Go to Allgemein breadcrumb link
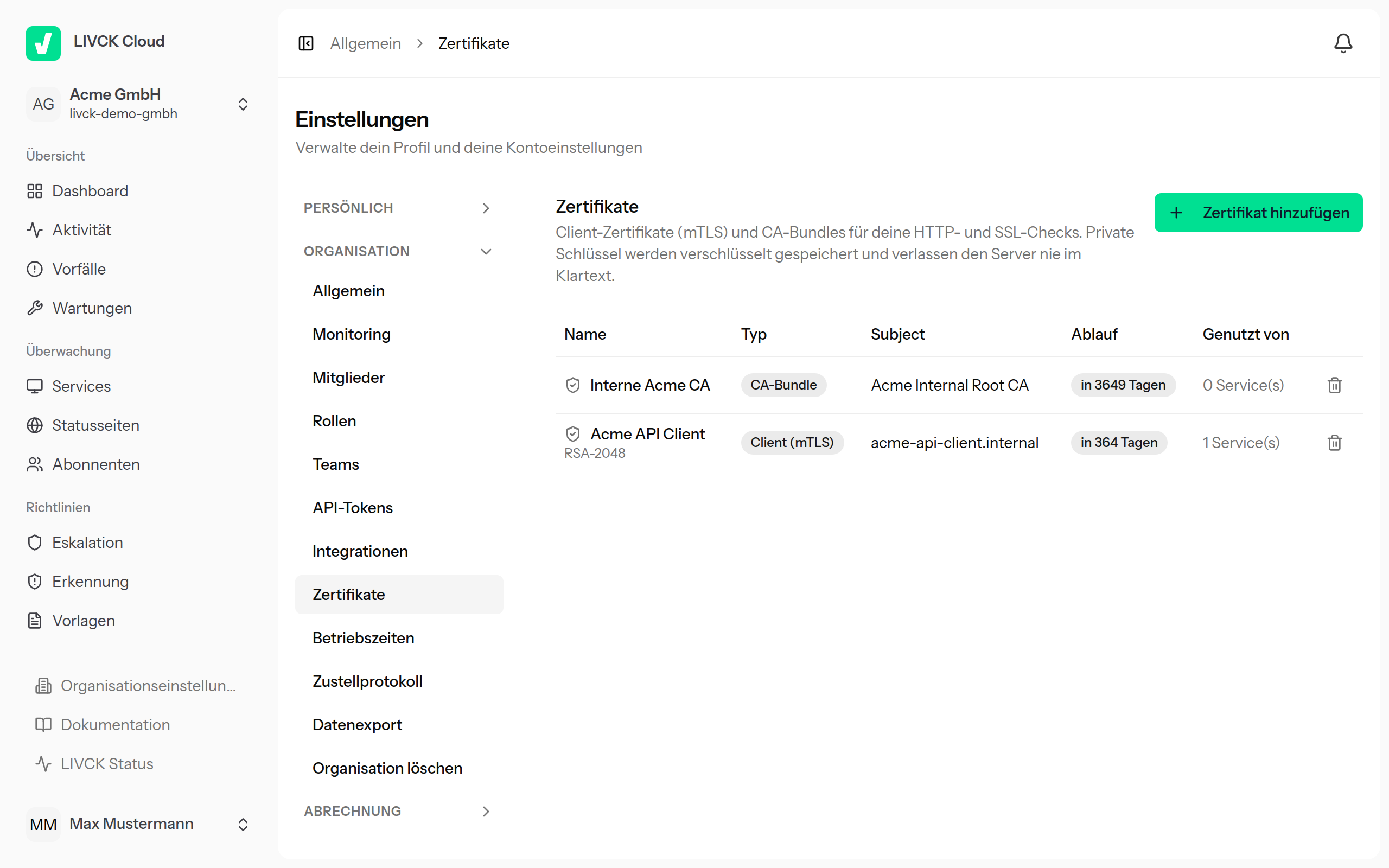Screen dimensions: 1389x868 366,43
